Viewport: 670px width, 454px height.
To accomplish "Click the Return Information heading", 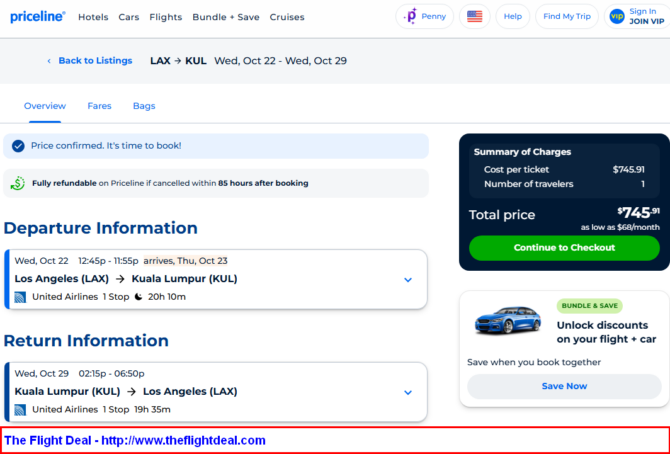I will click(86, 341).
